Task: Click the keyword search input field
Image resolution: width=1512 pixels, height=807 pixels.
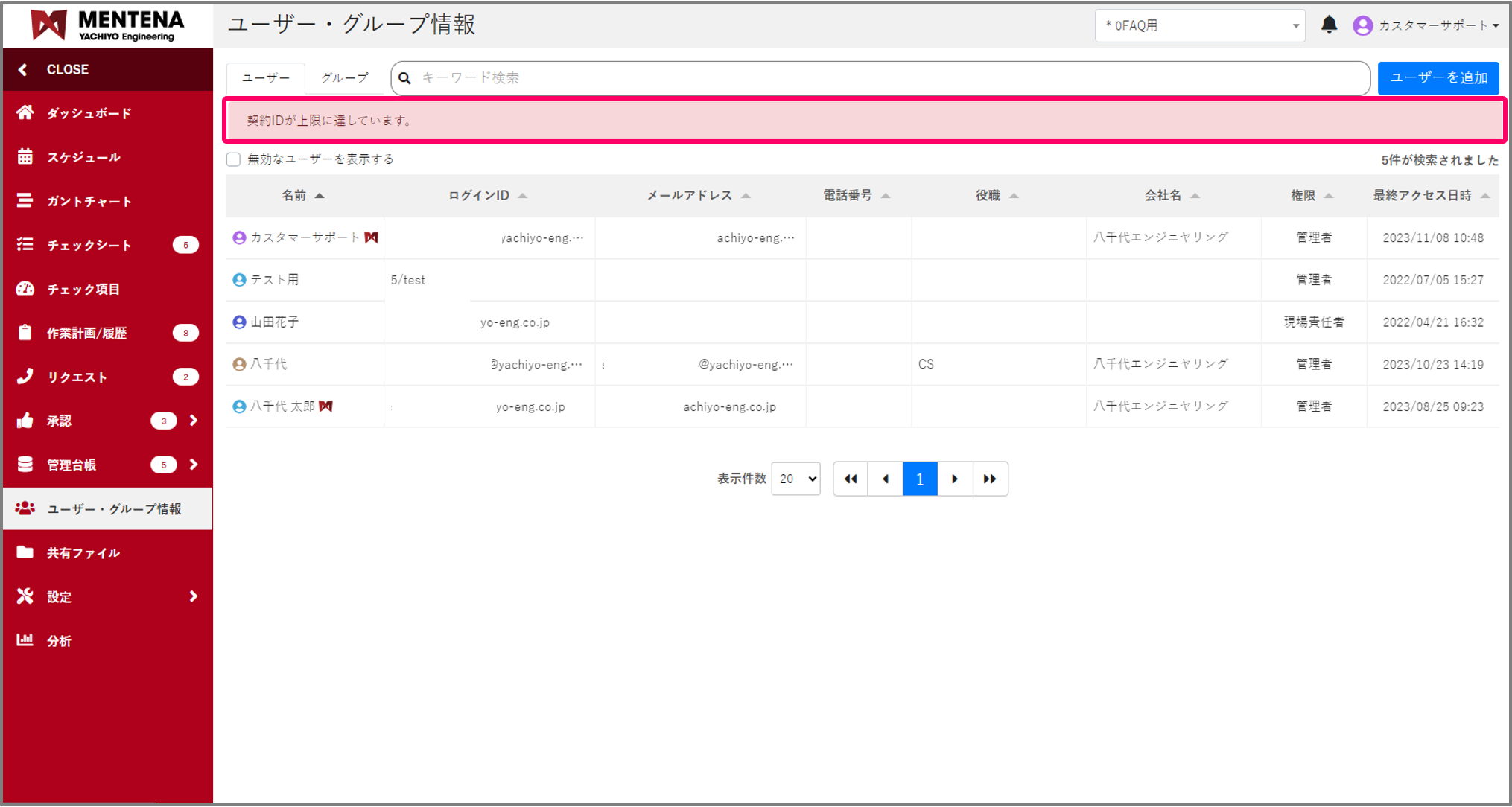Action: click(886, 77)
